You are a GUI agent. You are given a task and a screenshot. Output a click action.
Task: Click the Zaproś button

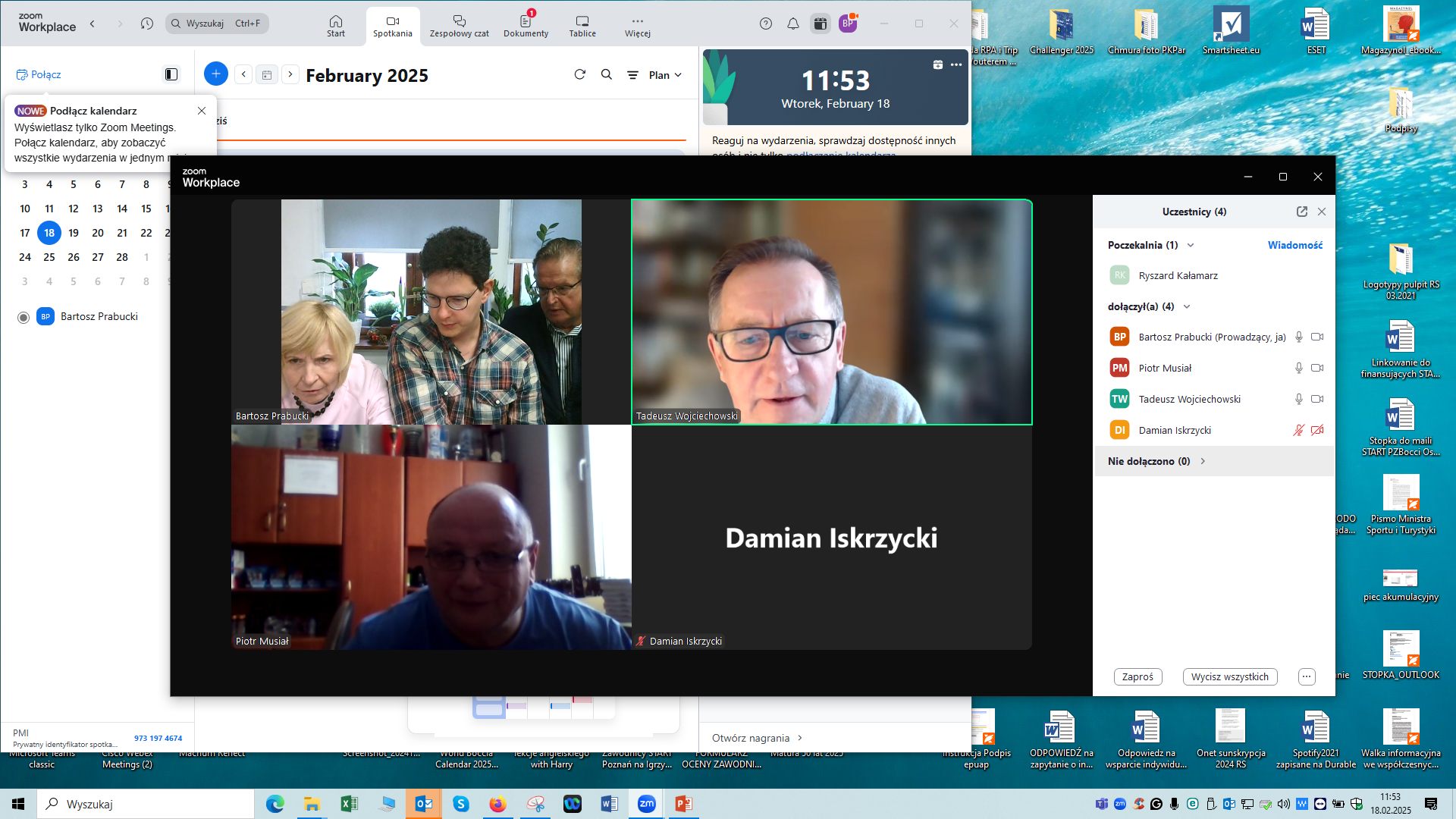tap(1137, 676)
